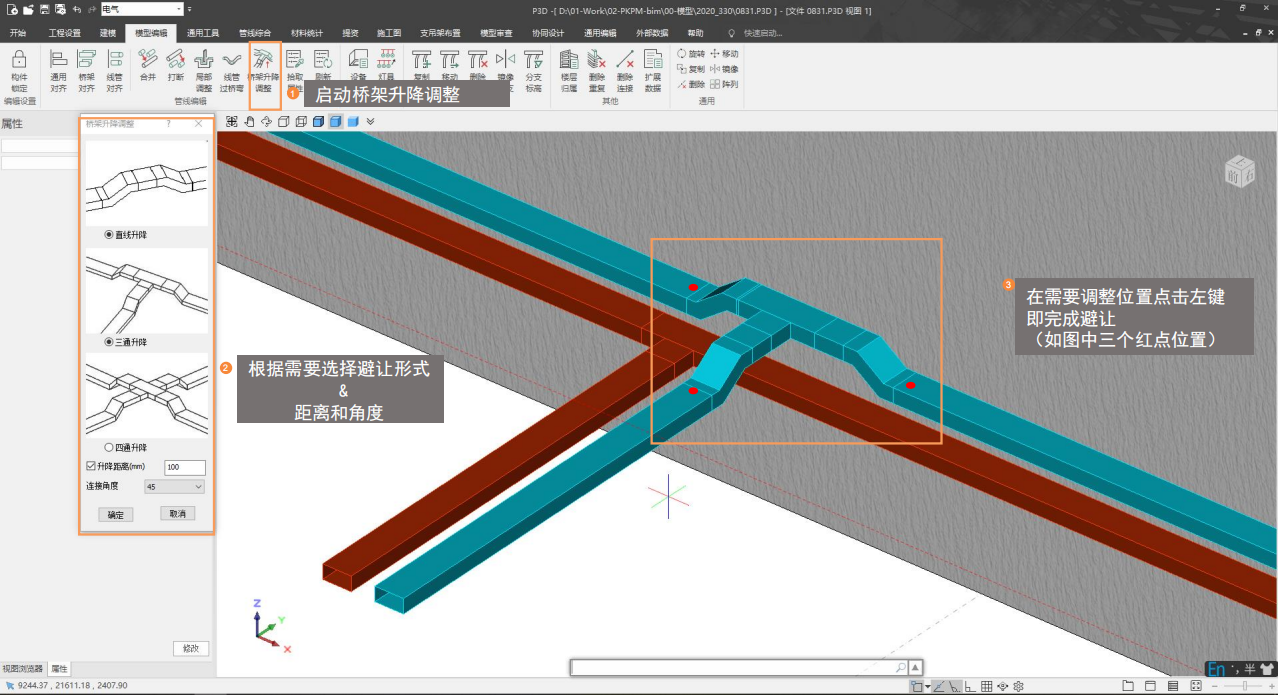Screen dimensions: 1279x695
Task: Click the zoom slider in status bar
Action: click(1243, 686)
